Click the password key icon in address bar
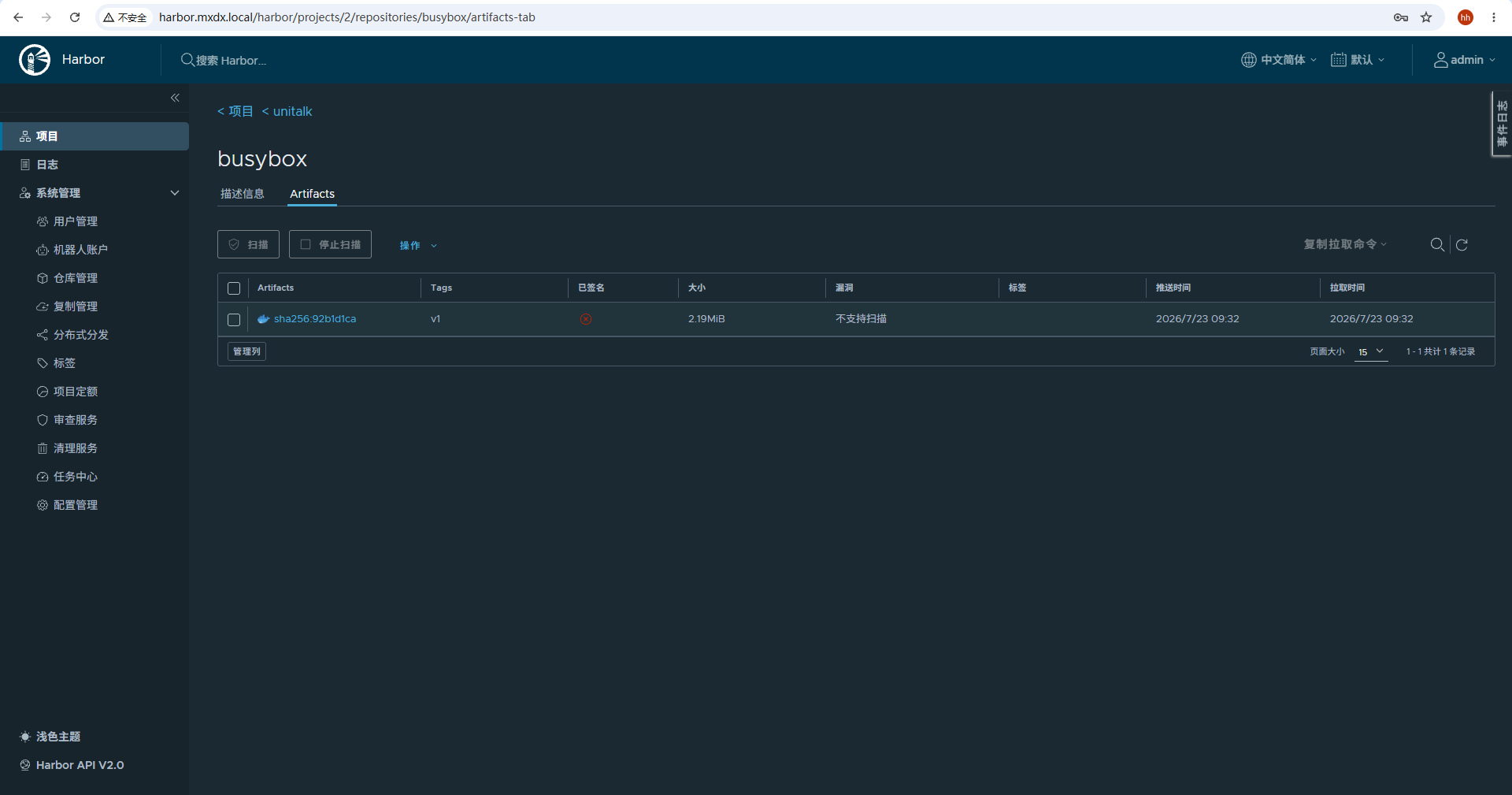The image size is (1512, 795). (1401, 17)
